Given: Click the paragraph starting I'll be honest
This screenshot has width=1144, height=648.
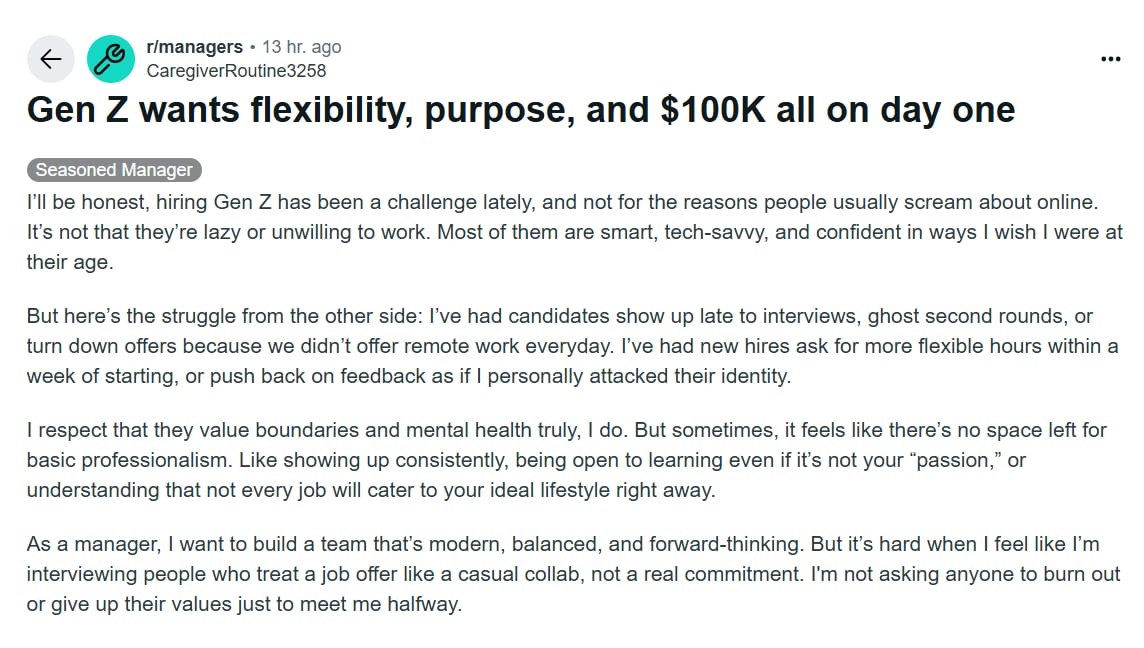Looking at the screenshot, I should pos(574,232).
